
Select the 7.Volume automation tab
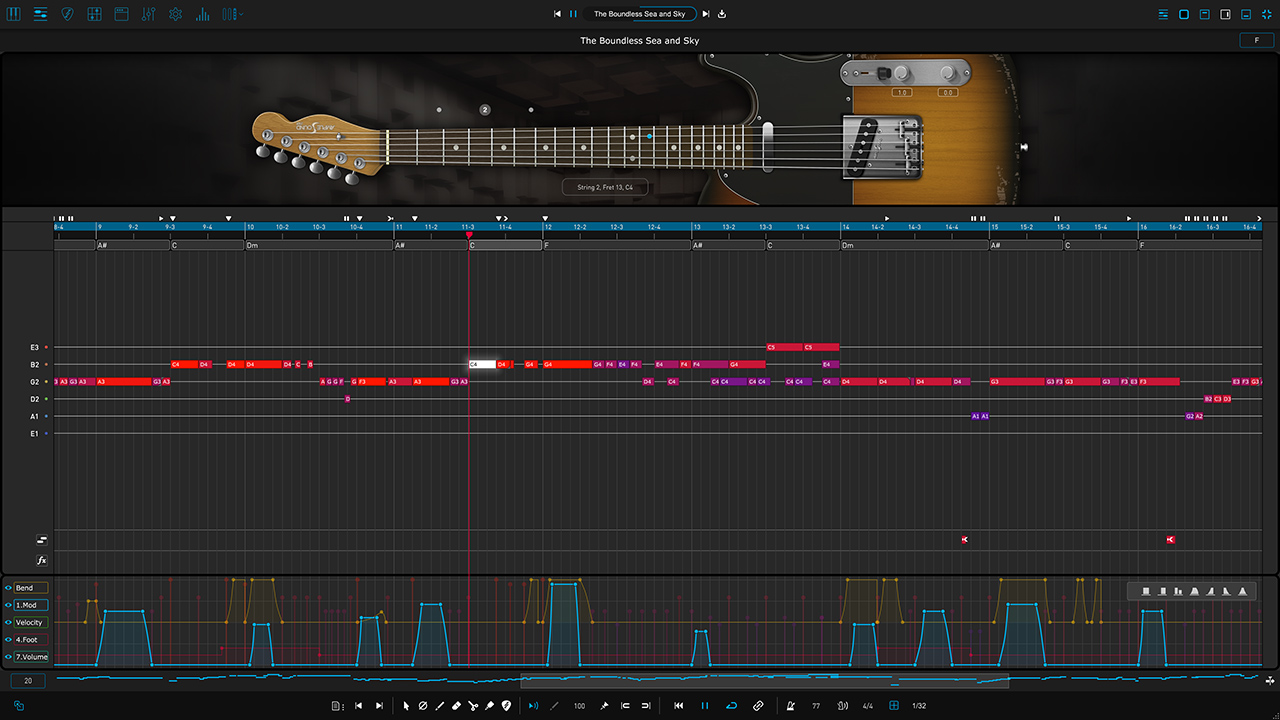[30, 656]
